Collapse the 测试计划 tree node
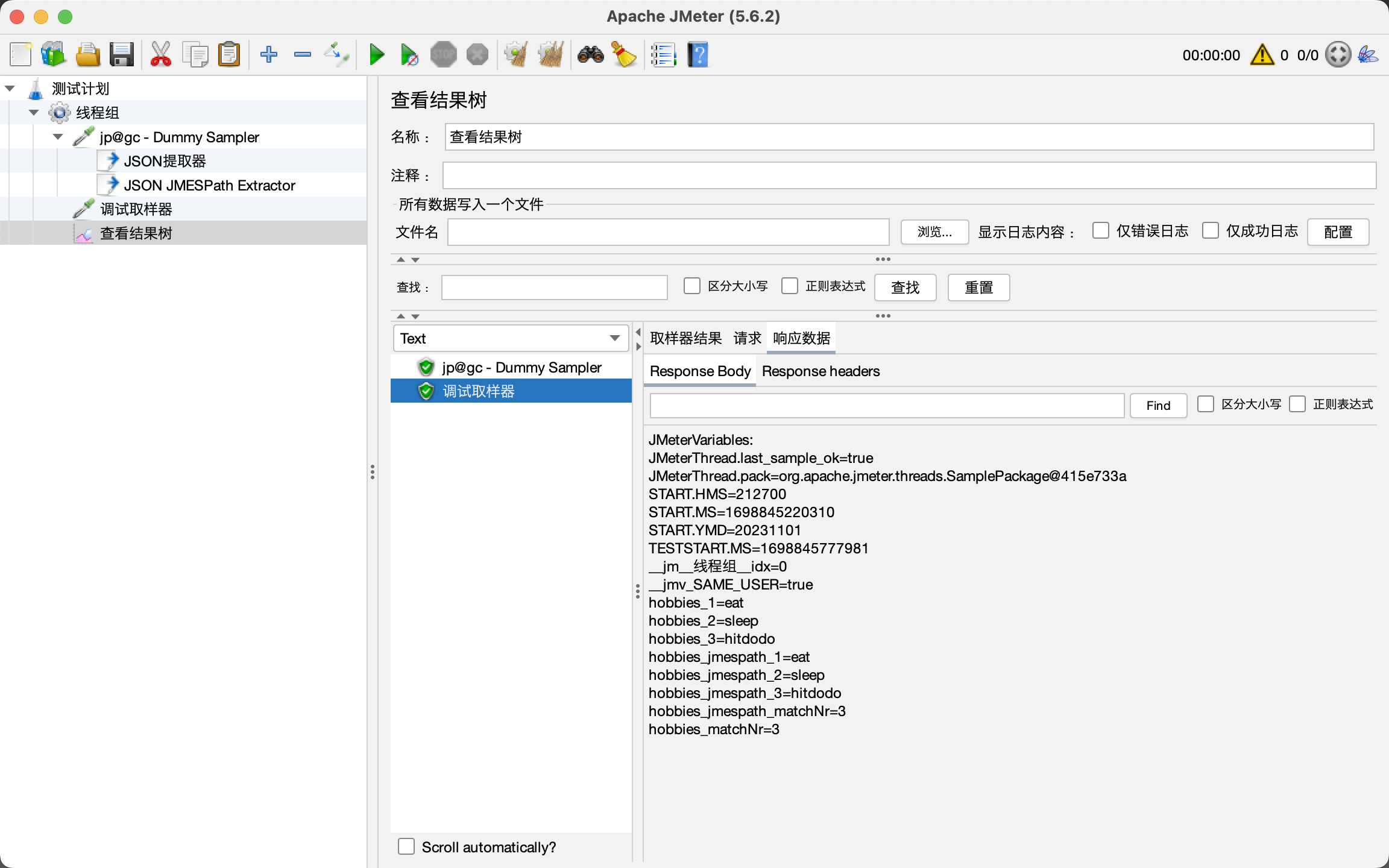The height and width of the screenshot is (868, 1389). click(10, 89)
